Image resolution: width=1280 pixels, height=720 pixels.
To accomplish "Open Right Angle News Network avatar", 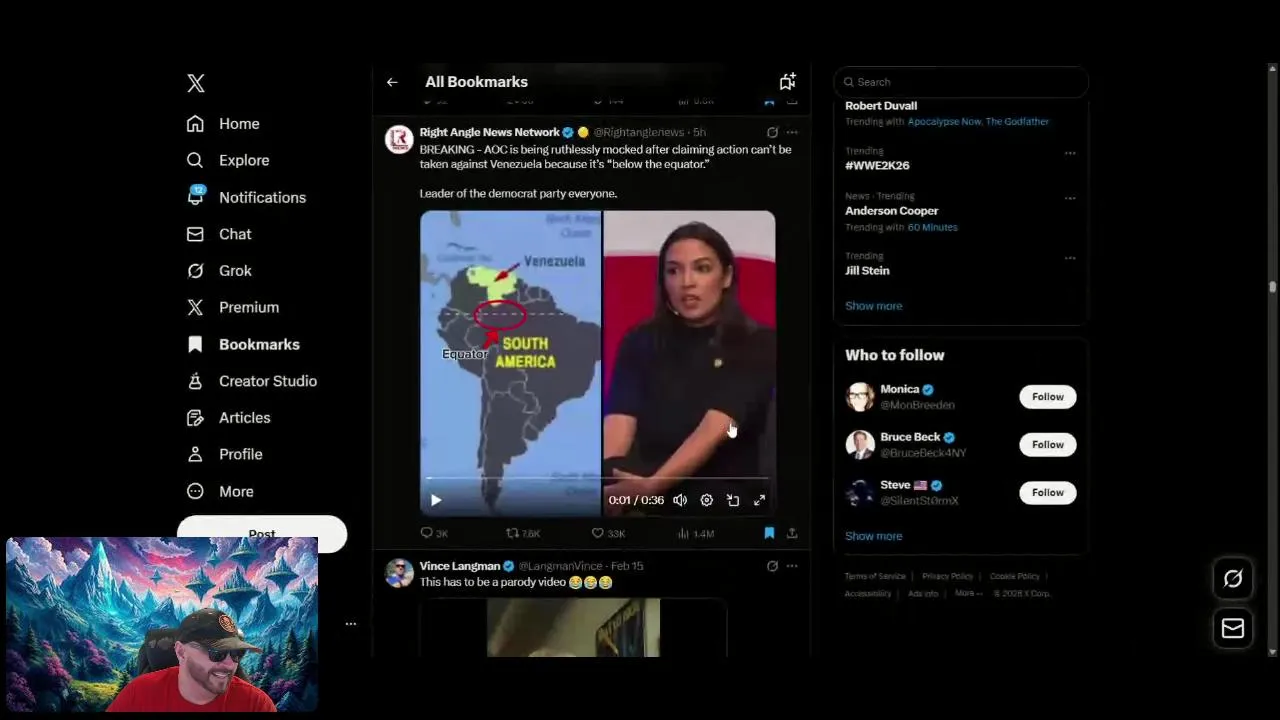I will pos(399,139).
